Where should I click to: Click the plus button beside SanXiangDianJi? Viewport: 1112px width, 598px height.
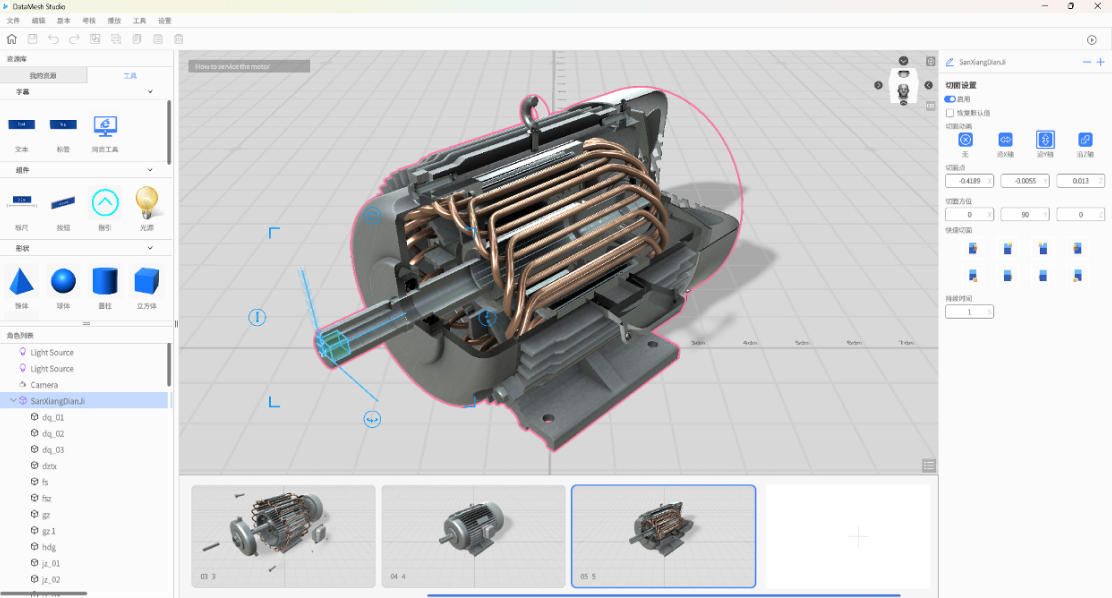point(1101,62)
